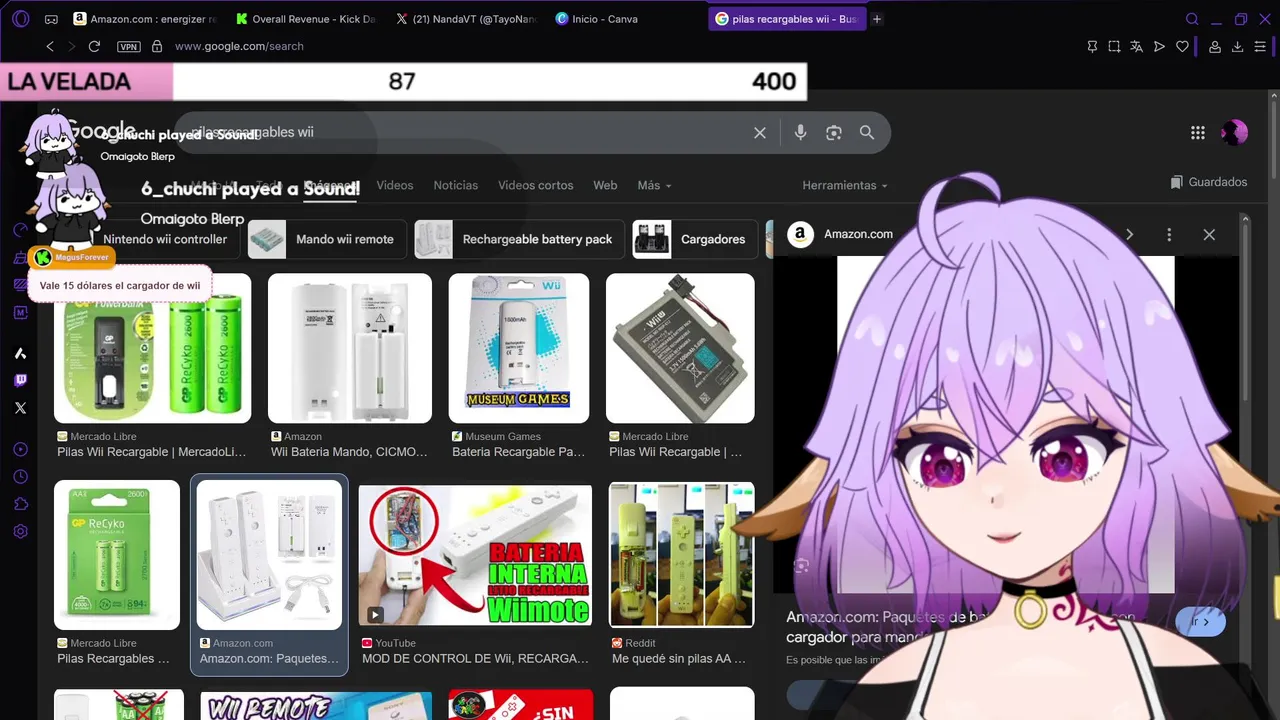1280x720 pixels.
Task: Switch to the Noticias search tab
Action: 456,185
